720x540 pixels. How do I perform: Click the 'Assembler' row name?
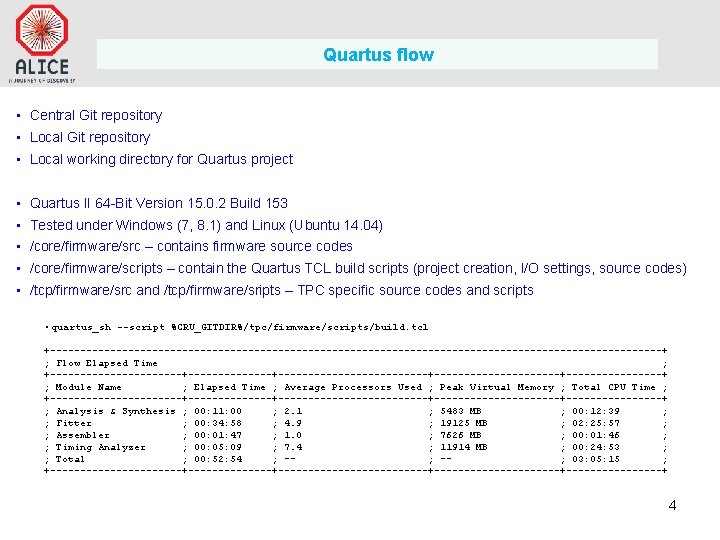pos(83,435)
